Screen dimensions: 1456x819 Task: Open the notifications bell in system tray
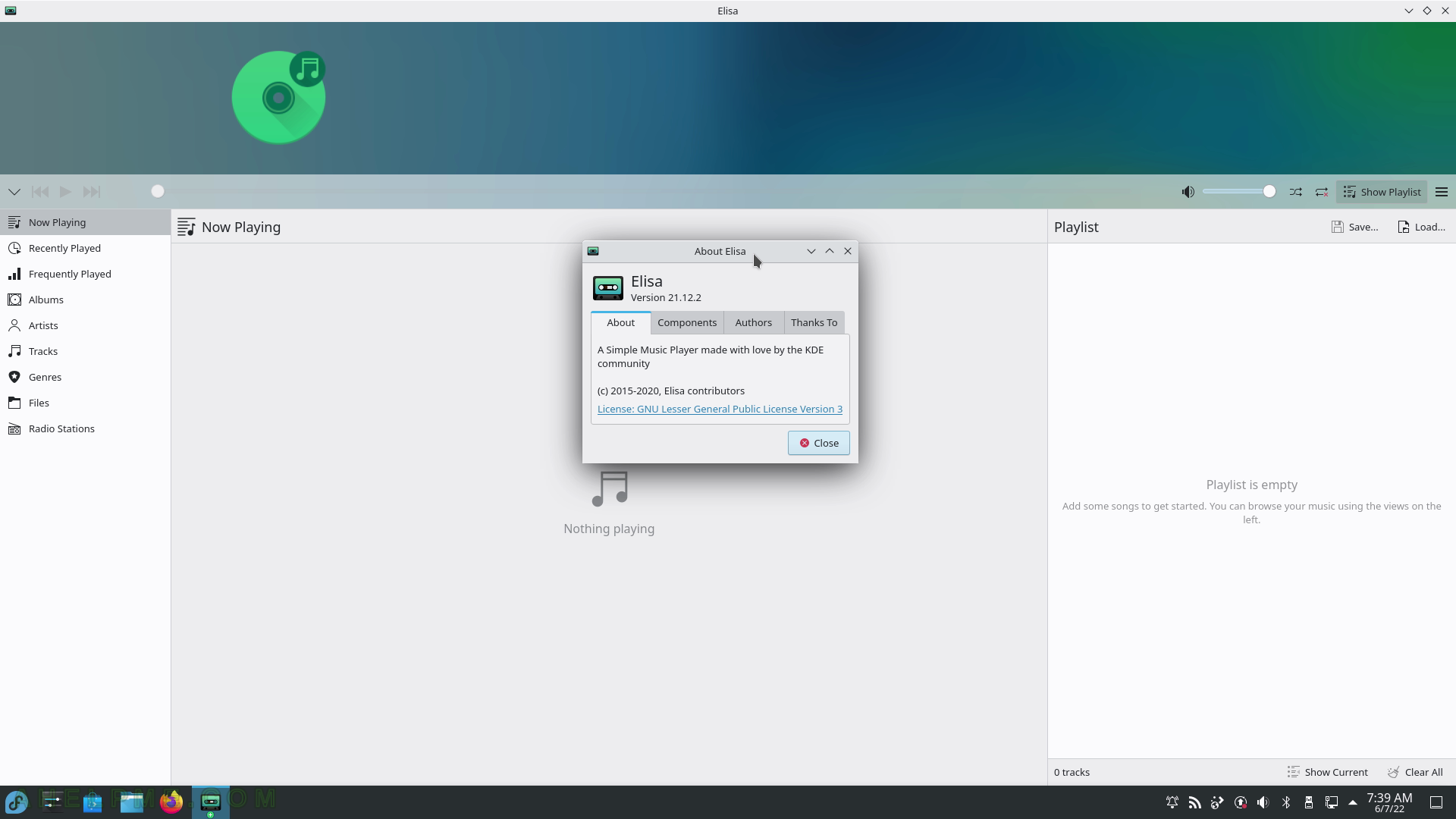pos(1172,802)
